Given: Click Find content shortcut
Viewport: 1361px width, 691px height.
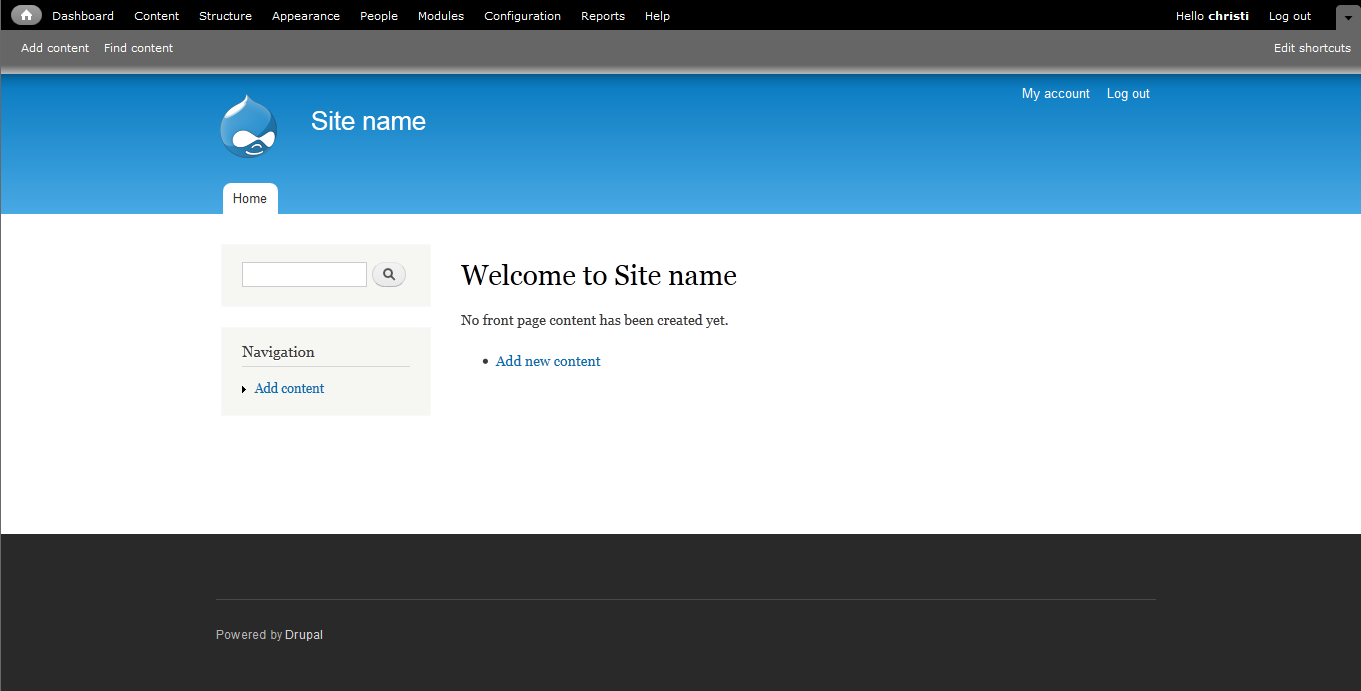Looking at the screenshot, I should click(138, 48).
